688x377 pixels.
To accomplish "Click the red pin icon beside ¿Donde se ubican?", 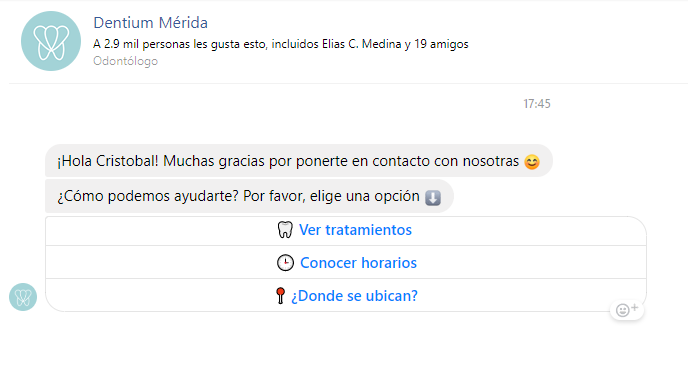I will (280, 295).
